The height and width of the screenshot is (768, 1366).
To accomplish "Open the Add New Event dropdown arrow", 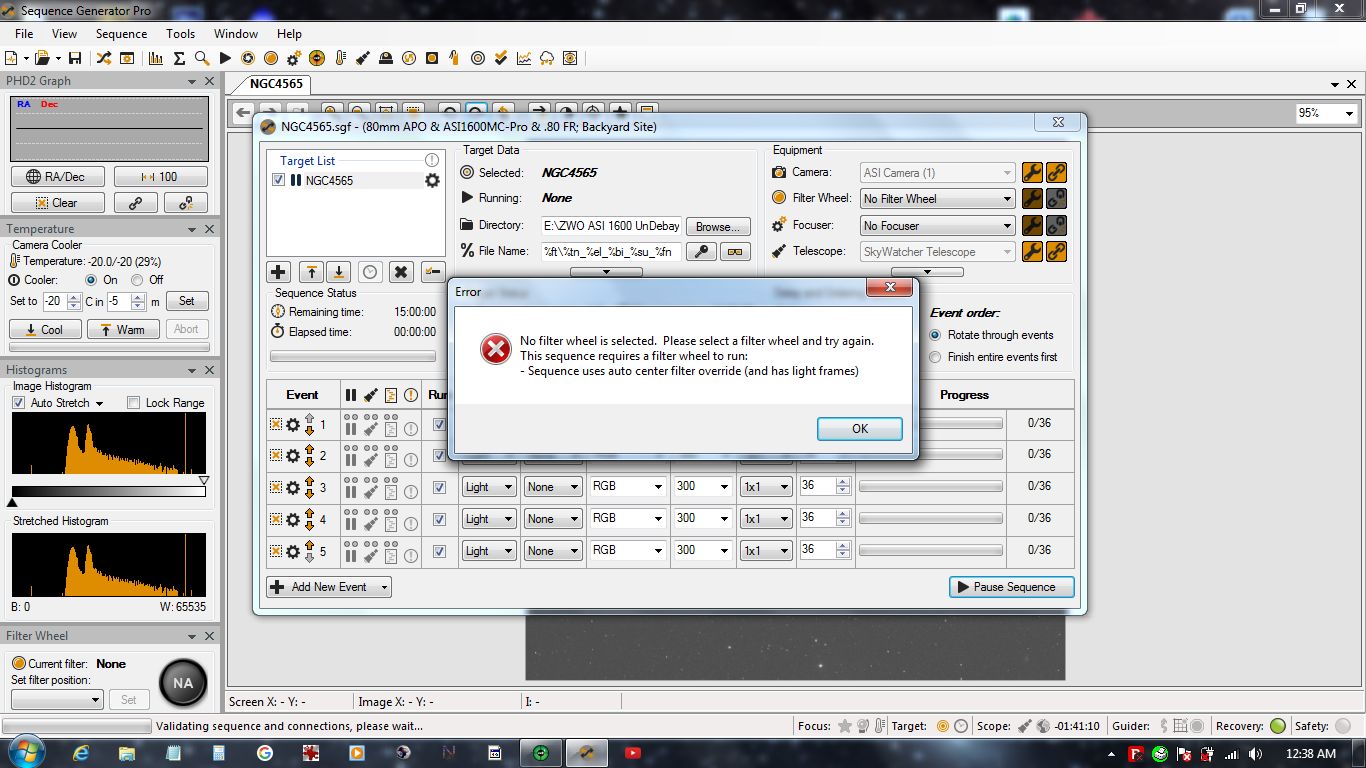I will (383, 587).
